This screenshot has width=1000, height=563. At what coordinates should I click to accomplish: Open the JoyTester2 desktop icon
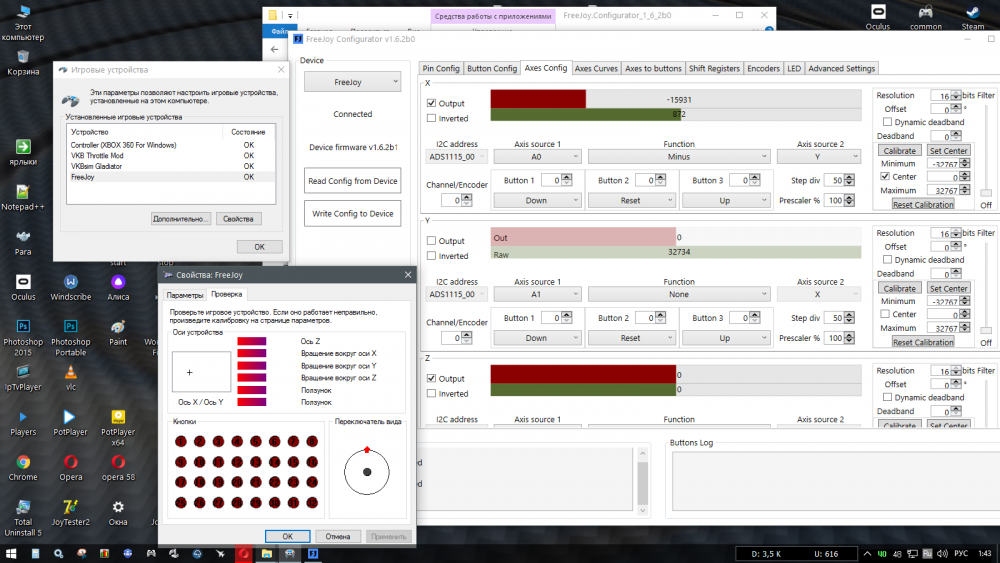tap(70, 508)
